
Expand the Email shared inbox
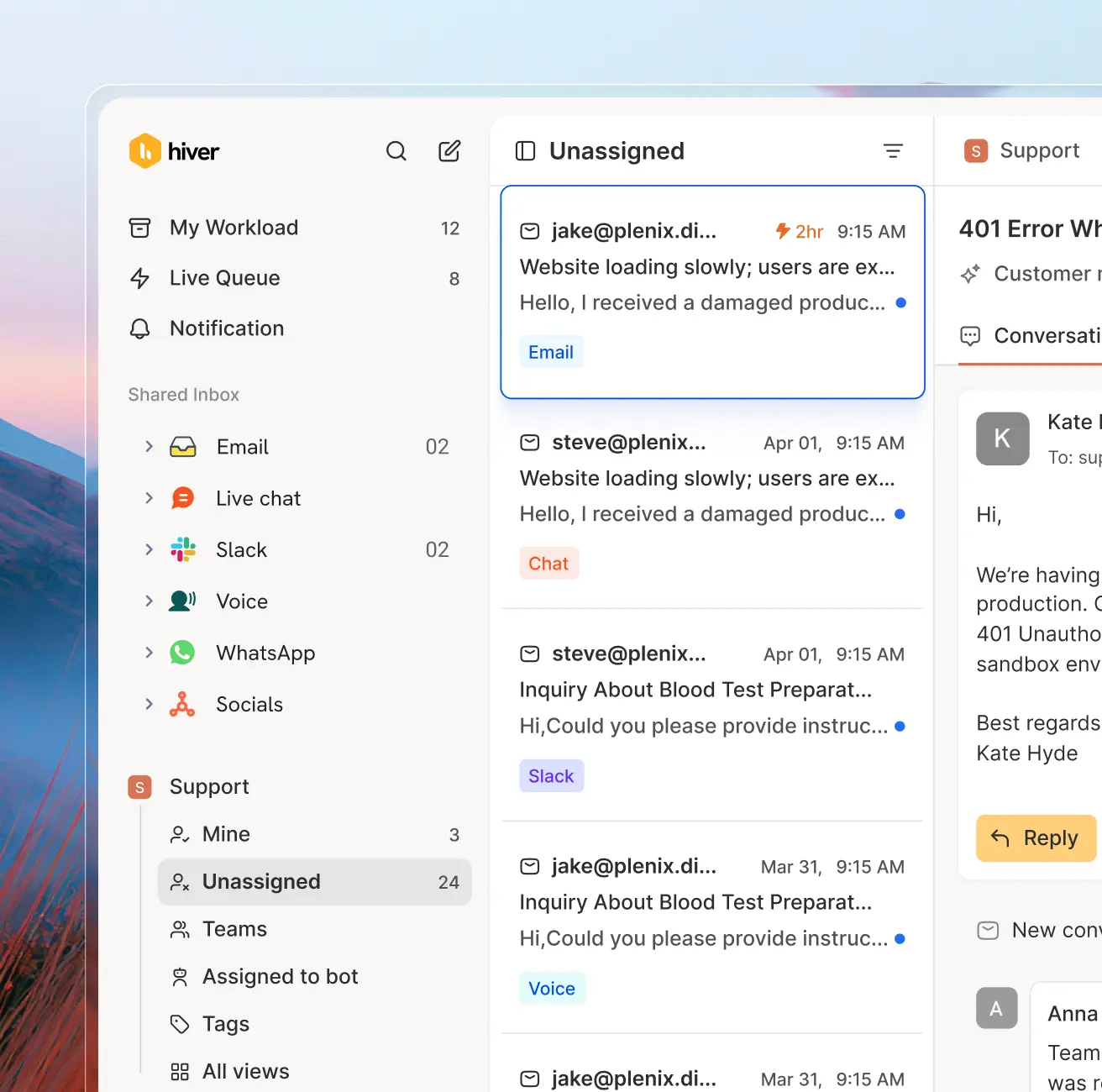[149, 446]
